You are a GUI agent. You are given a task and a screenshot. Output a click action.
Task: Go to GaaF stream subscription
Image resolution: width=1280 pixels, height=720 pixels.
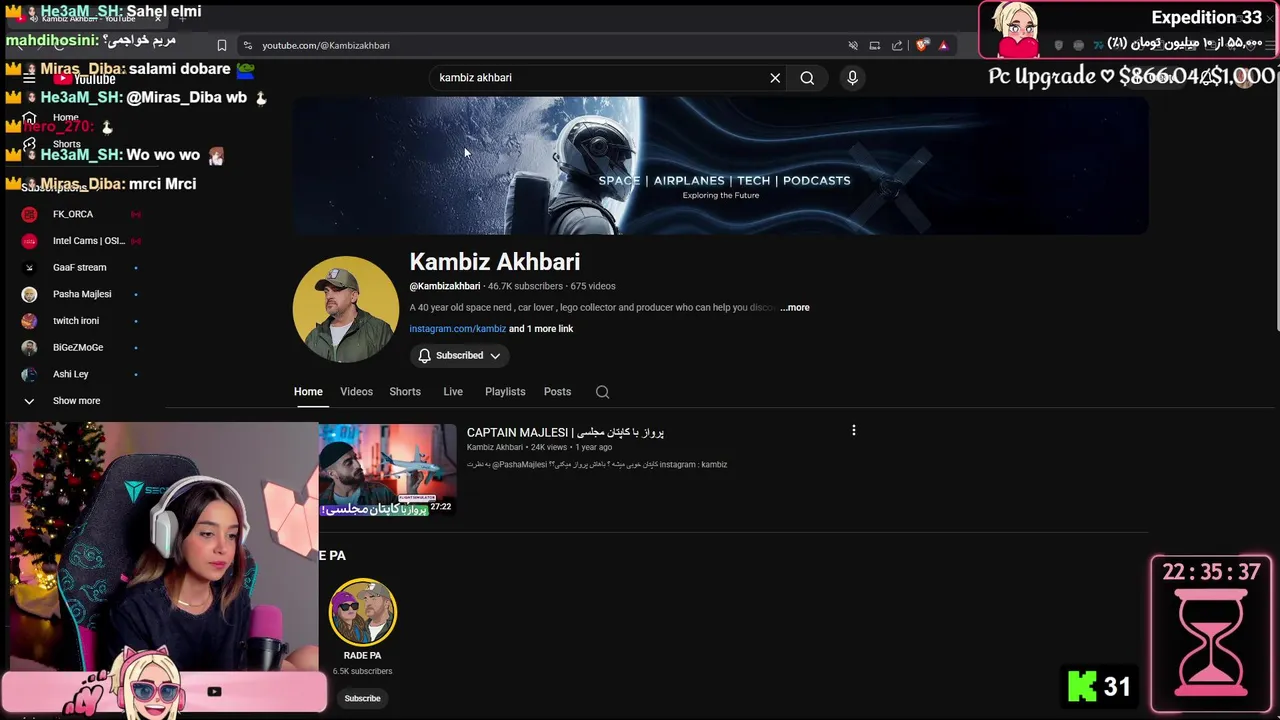[80, 268]
